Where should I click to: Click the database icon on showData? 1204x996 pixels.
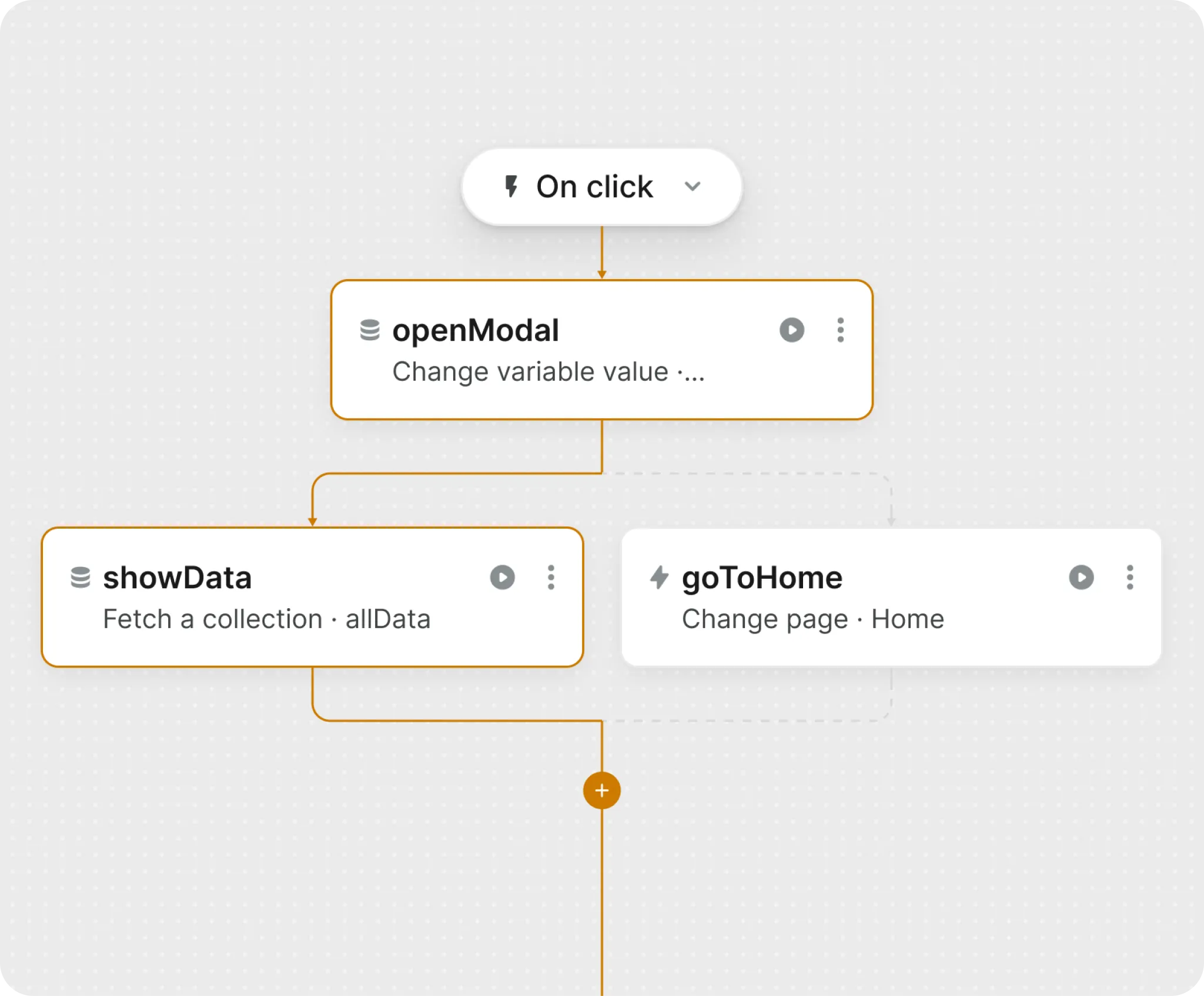point(81,578)
